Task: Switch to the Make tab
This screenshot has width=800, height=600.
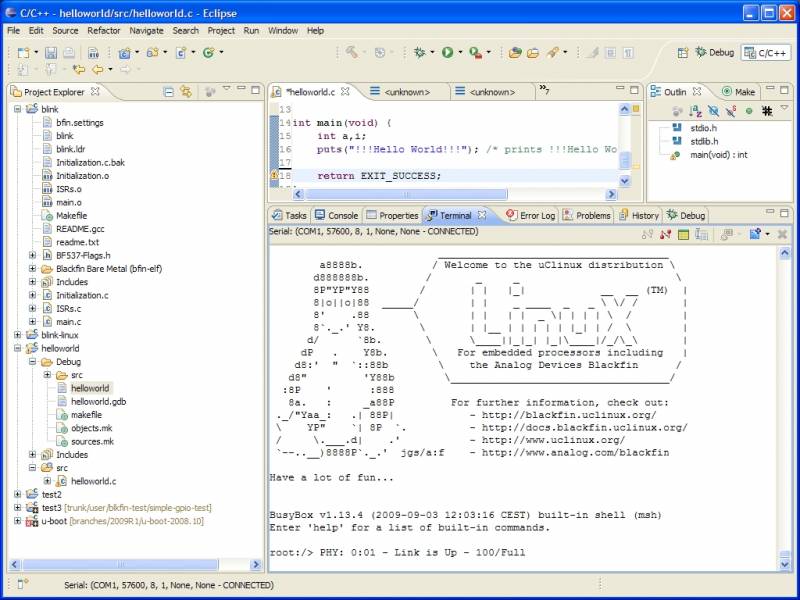Action: click(738, 92)
